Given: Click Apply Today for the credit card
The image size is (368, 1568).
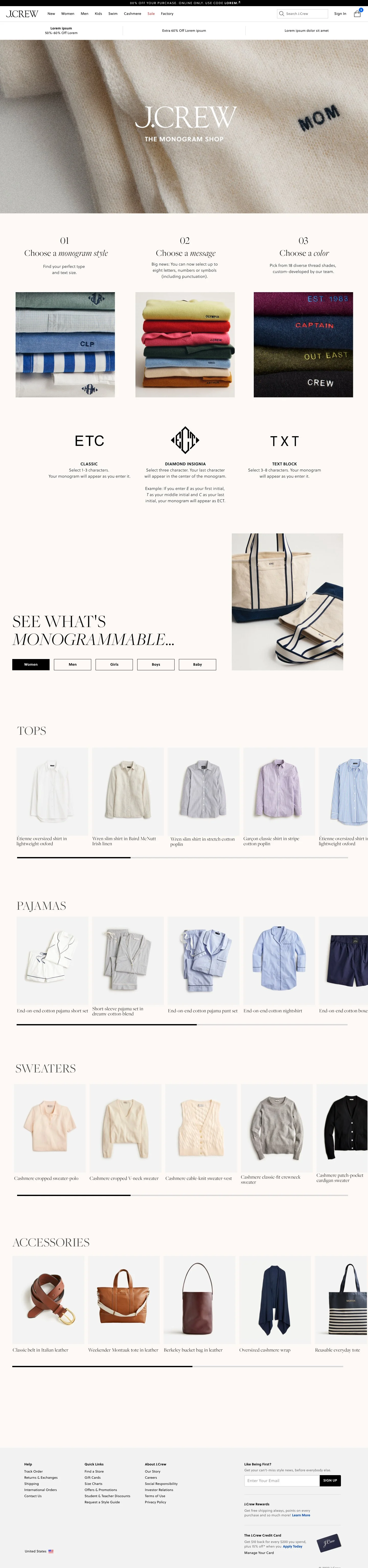Looking at the screenshot, I should pyautogui.click(x=293, y=1546).
